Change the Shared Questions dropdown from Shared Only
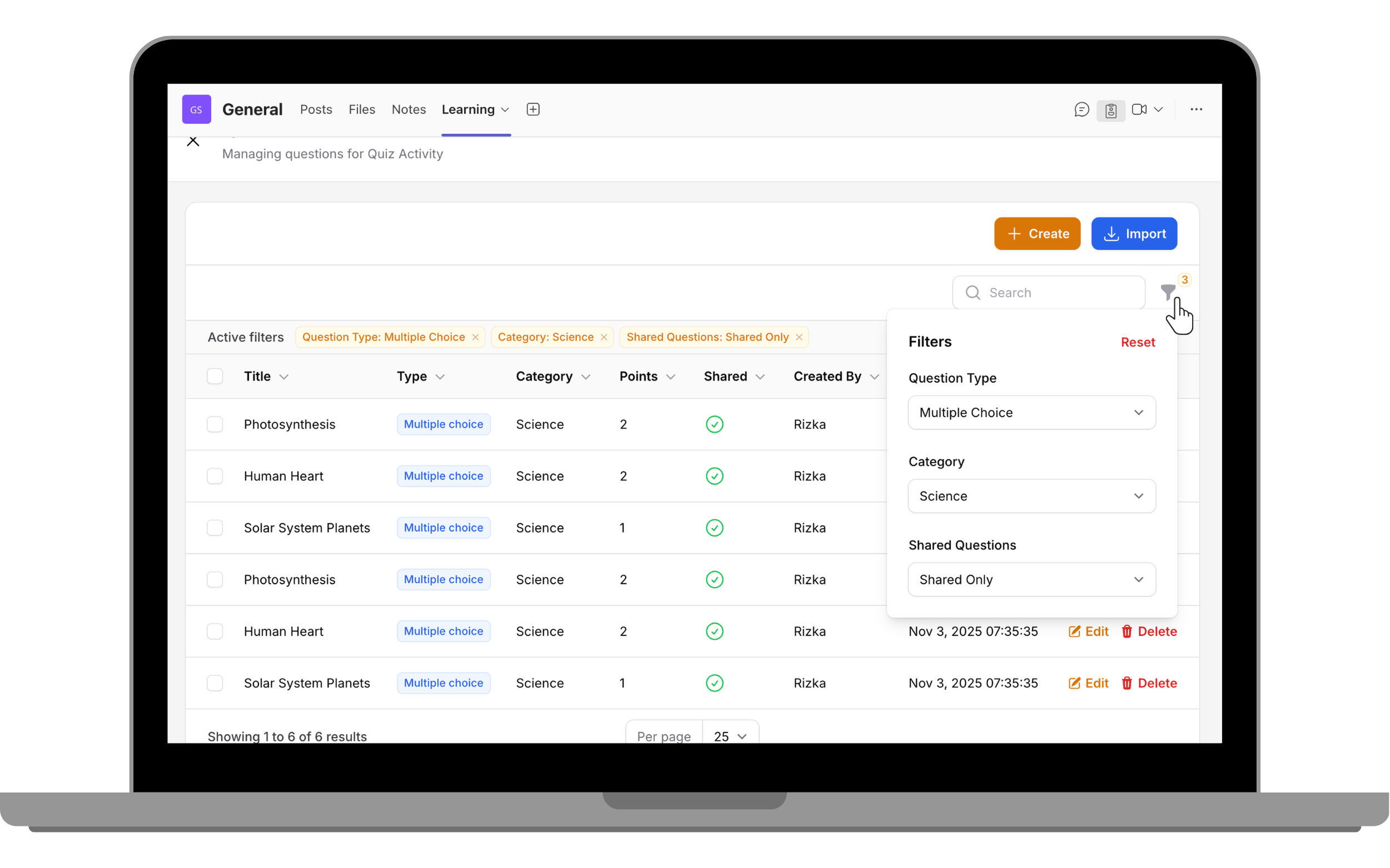The width and height of the screenshot is (1390, 868). pyautogui.click(x=1031, y=579)
